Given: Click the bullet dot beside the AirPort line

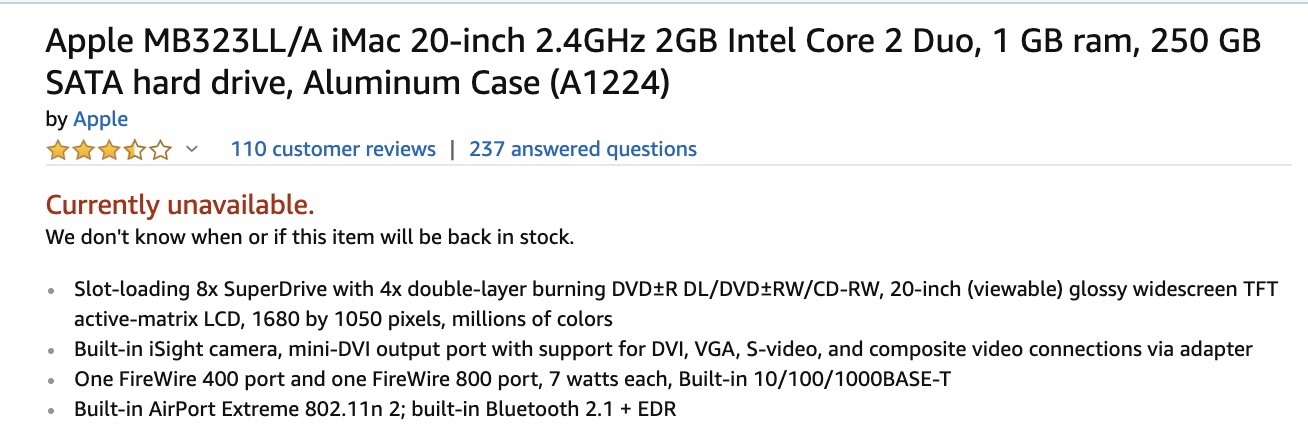Looking at the screenshot, I should tap(53, 410).
